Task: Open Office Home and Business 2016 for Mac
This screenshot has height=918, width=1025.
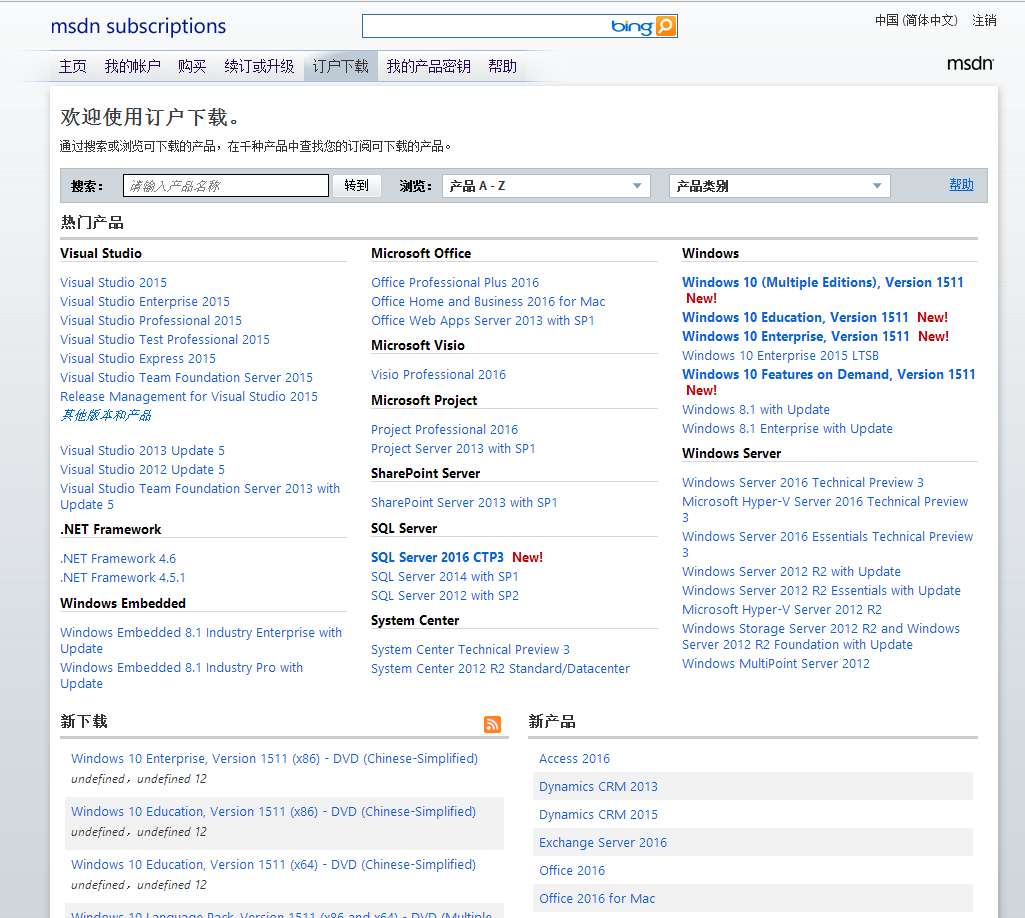Action: click(488, 301)
